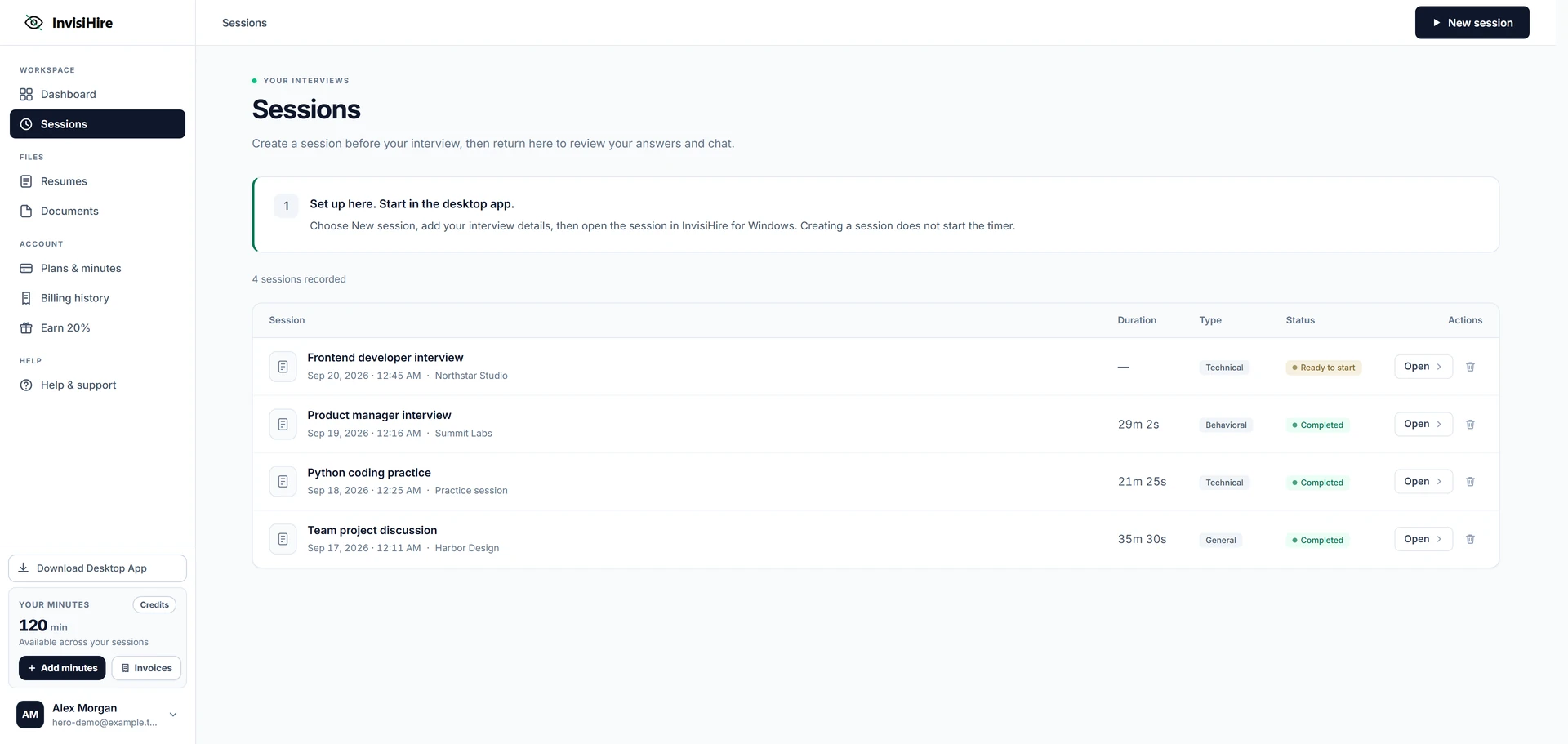View Billing history
Screen dimensions: 1568x744
pos(97,298)
